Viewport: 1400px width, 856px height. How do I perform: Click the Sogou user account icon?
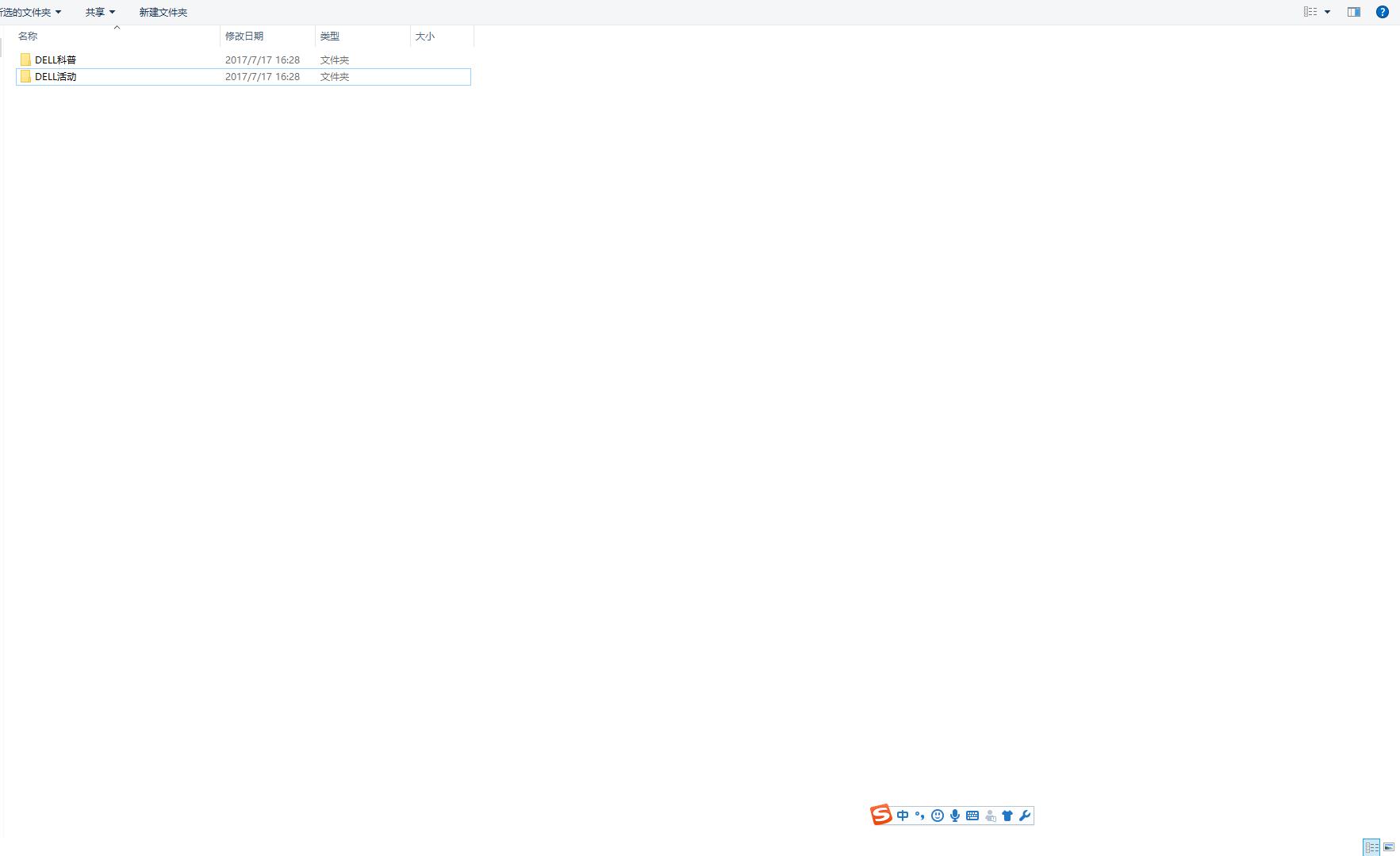pos(990,816)
